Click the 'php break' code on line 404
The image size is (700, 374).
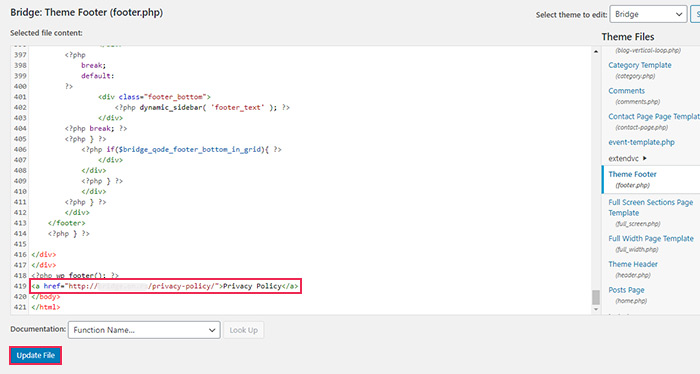[96, 129]
